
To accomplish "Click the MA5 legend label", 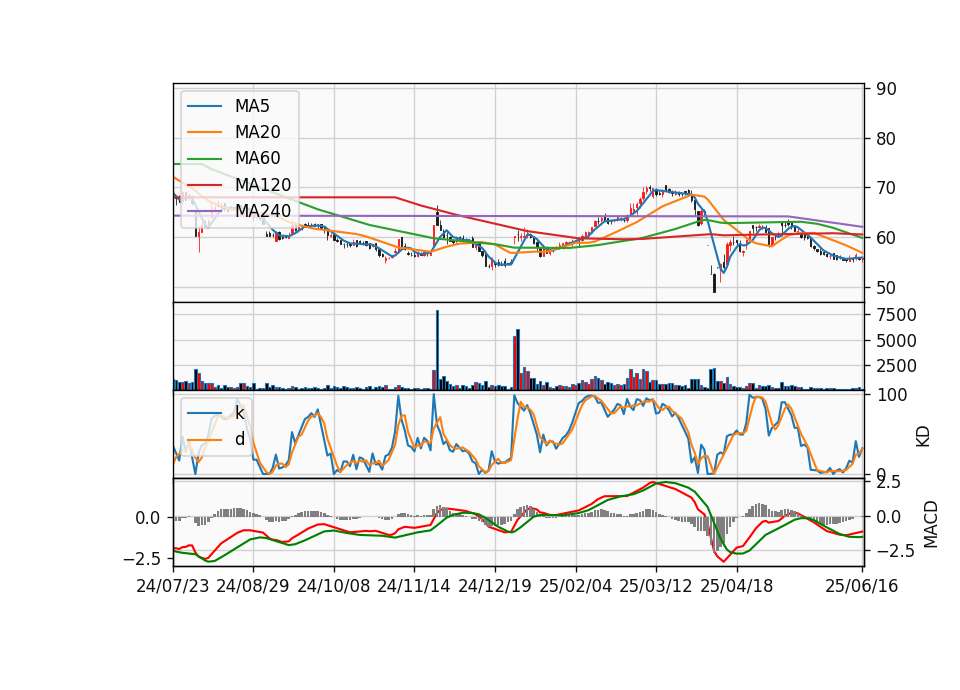I will pos(252,106).
